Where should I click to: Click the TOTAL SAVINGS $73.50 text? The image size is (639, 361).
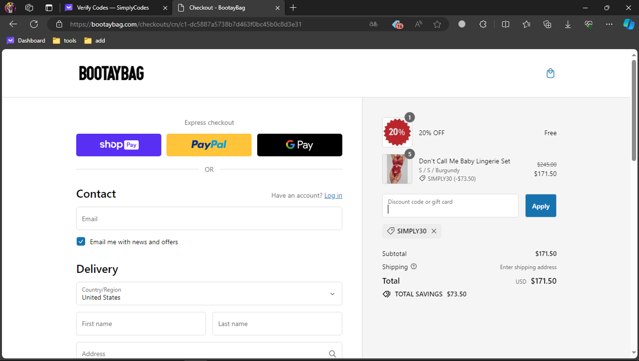pos(430,294)
